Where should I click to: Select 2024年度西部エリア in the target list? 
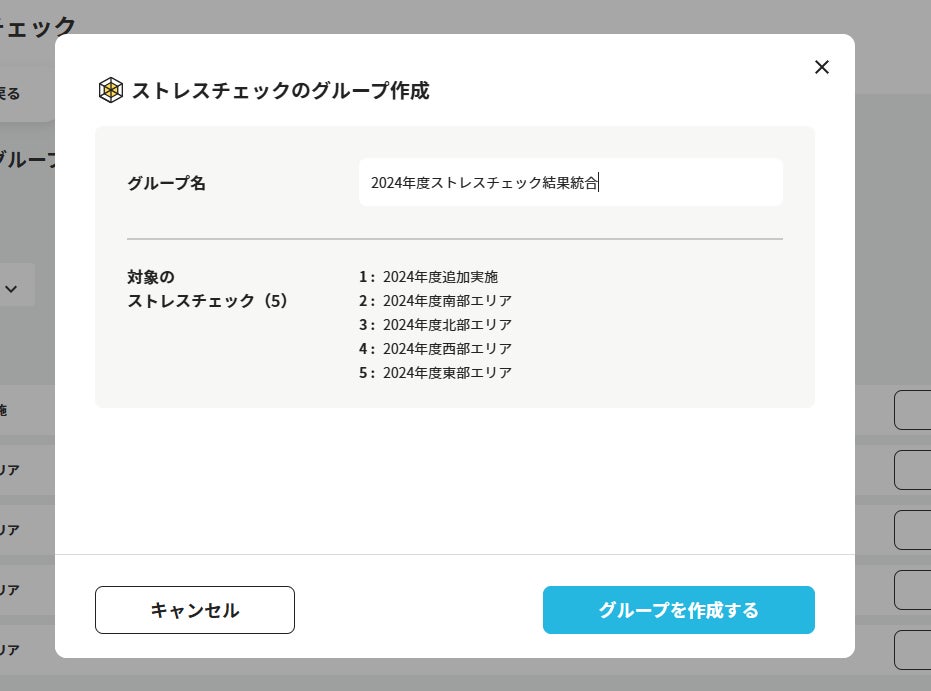[447, 349]
